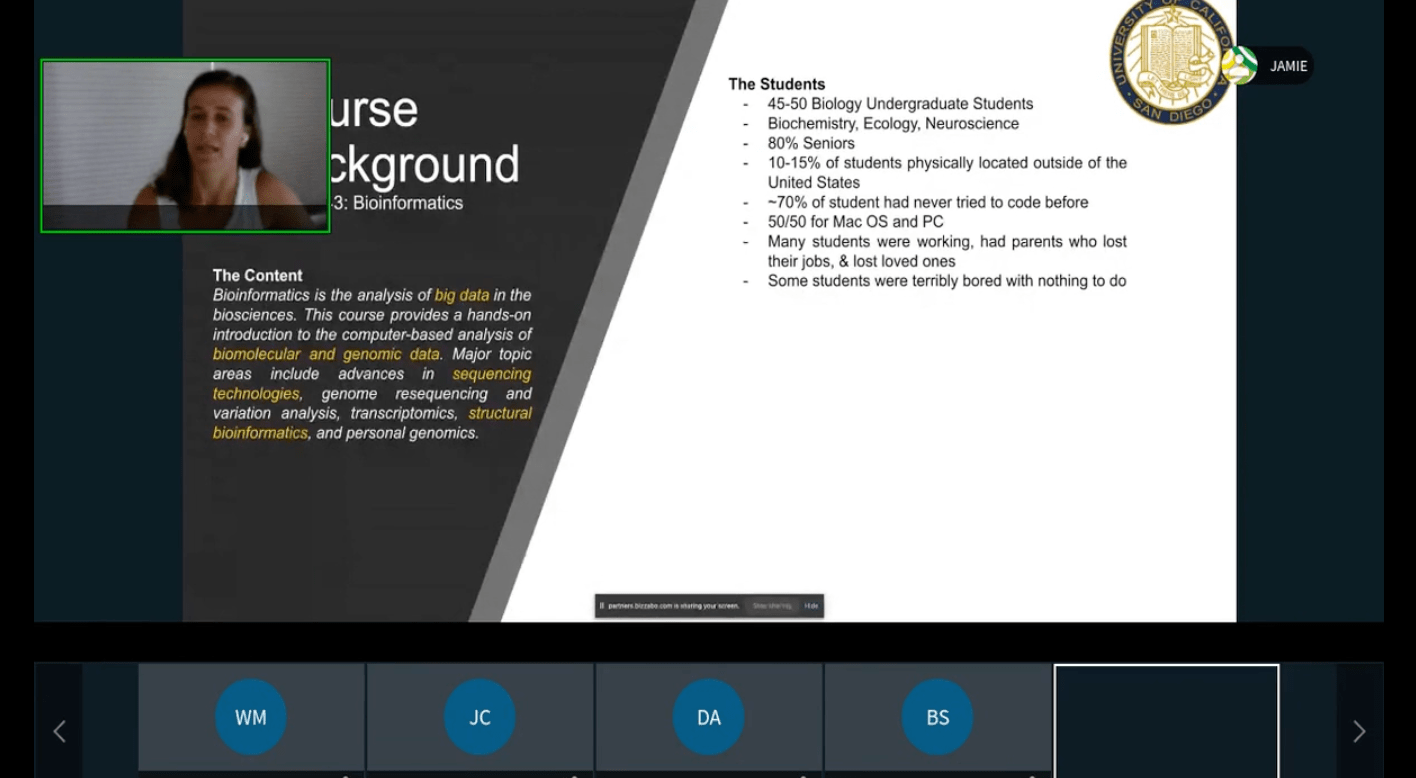The width and height of the screenshot is (1416, 778).
Task: Click Jamie's round profile avatar
Action: click(x=1239, y=66)
